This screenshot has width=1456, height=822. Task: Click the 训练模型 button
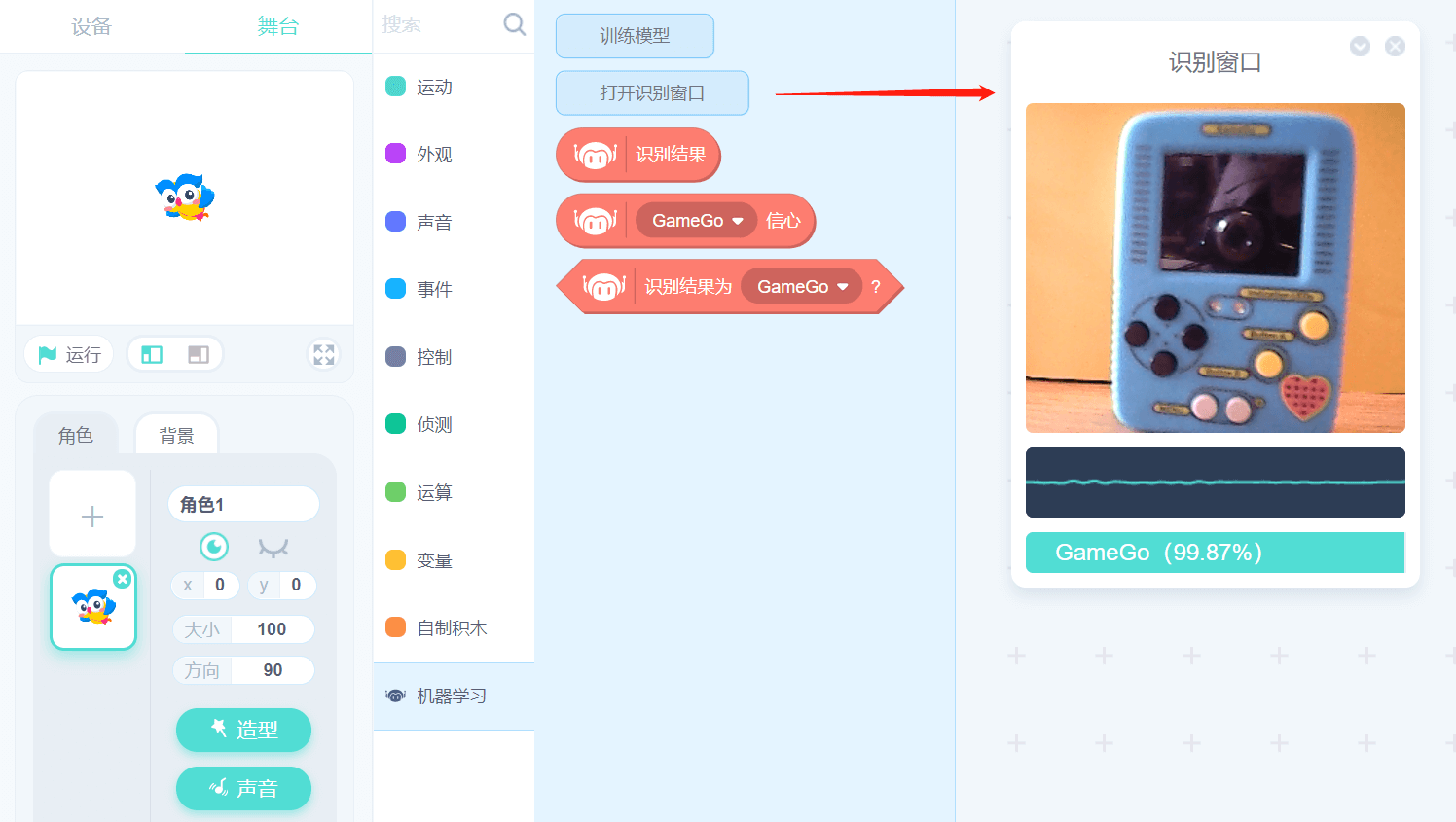pyautogui.click(x=635, y=36)
